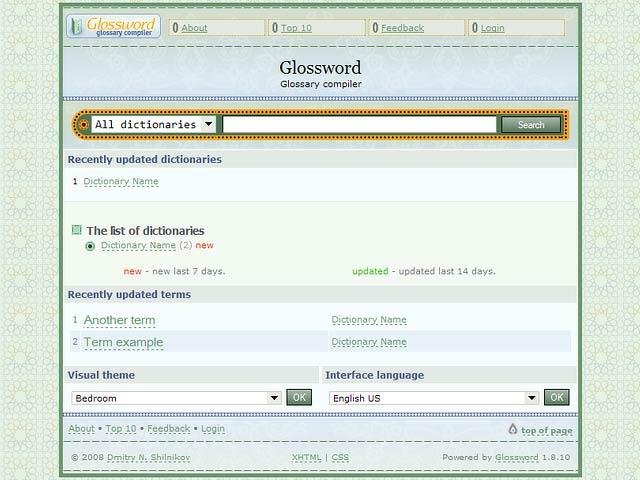
Task: Confirm the interface language with OK
Action: (557, 398)
